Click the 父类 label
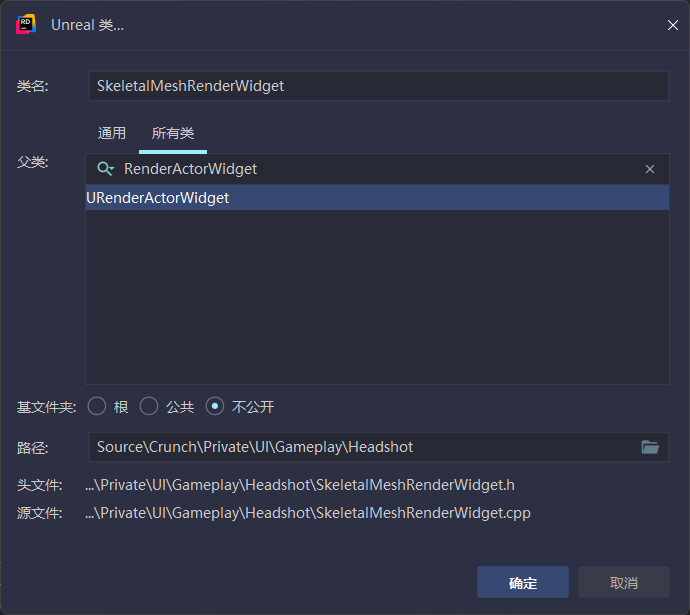The height and width of the screenshot is (615, 690). [x=33, y=162]
